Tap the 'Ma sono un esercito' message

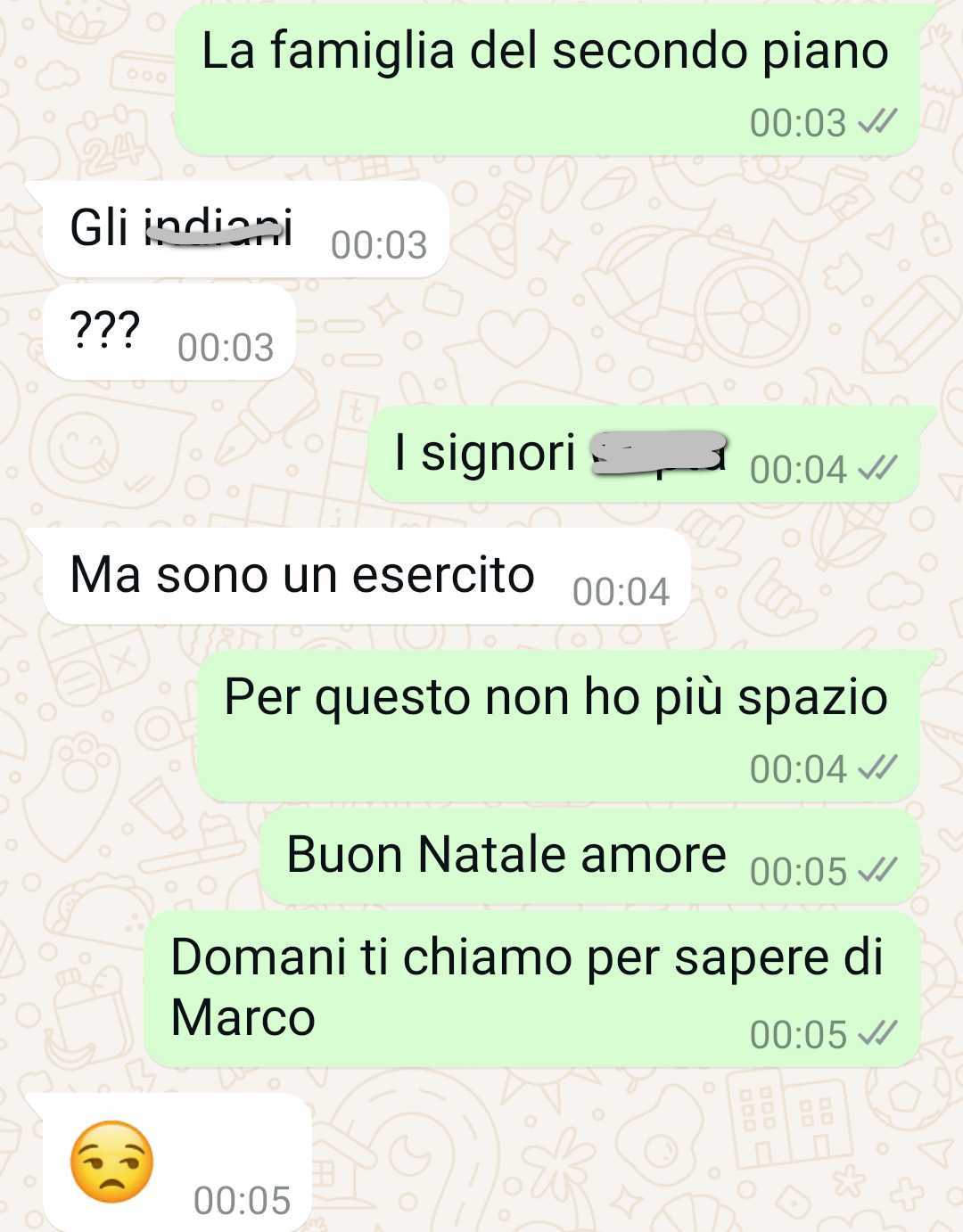(x=366, y=575)
